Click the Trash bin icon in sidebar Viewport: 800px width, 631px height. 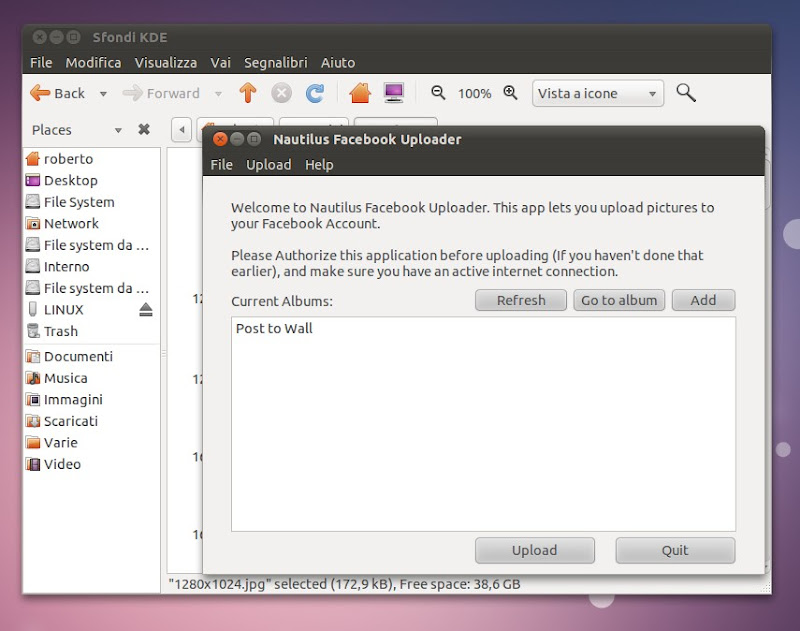point(33,331)
